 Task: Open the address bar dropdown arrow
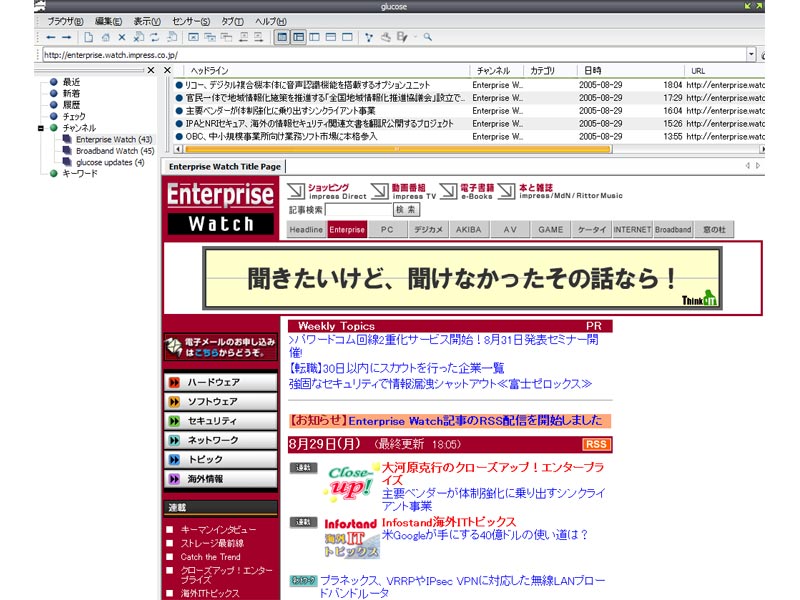(751, 55)
